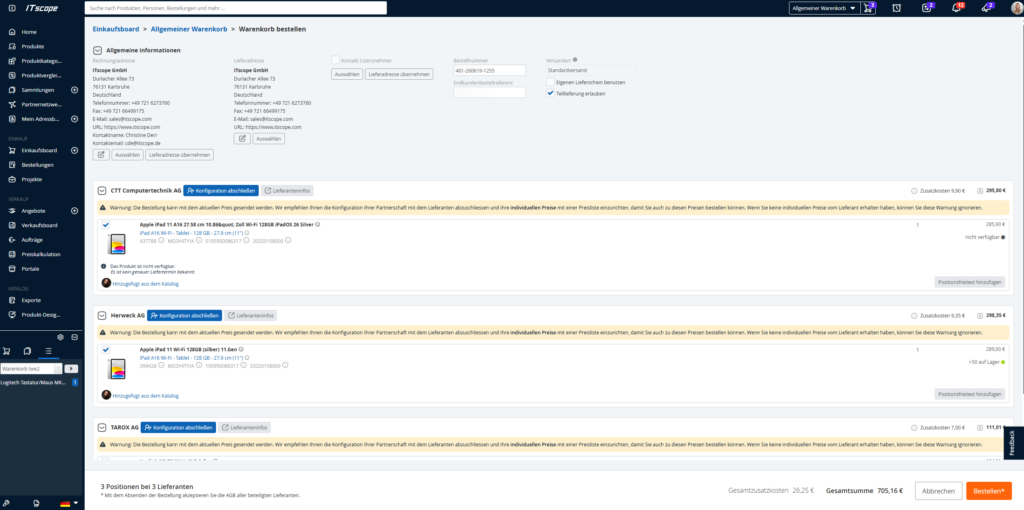Edit the Lieferadresse with pencil icon
Screen dimensions: 1024x510
click(x=242, y=138)
